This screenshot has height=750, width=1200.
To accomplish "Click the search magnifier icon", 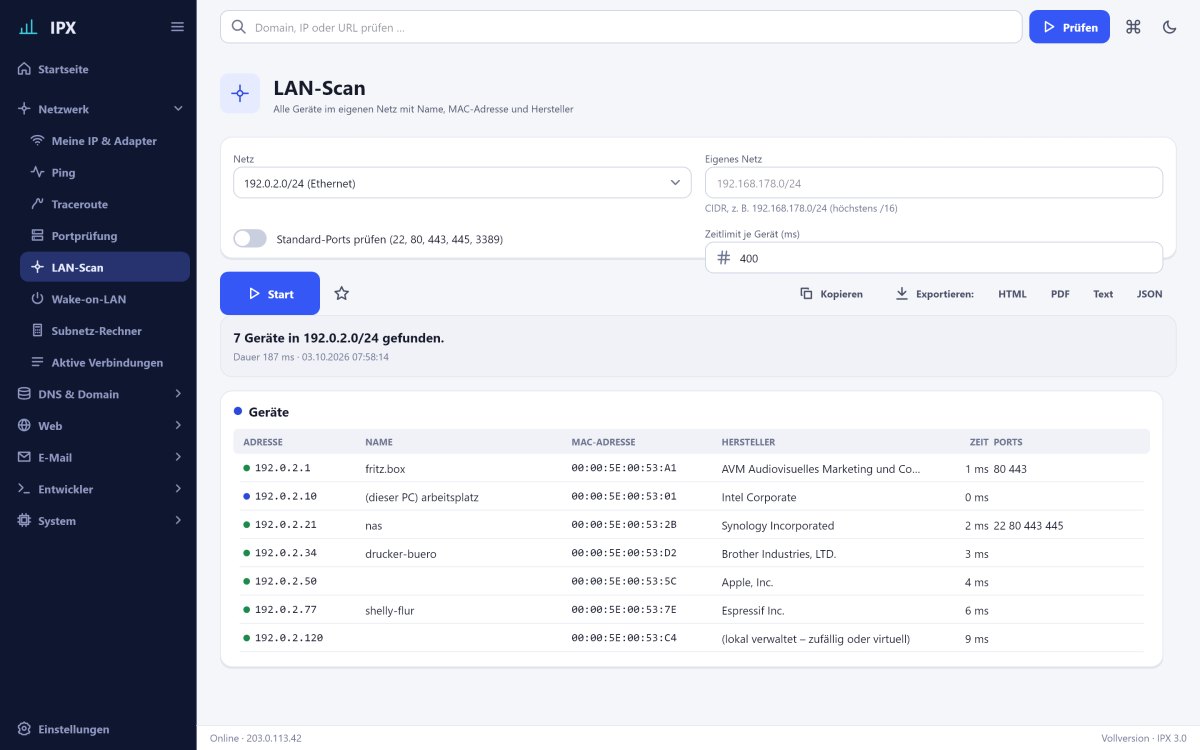I will tap(238, 27).
